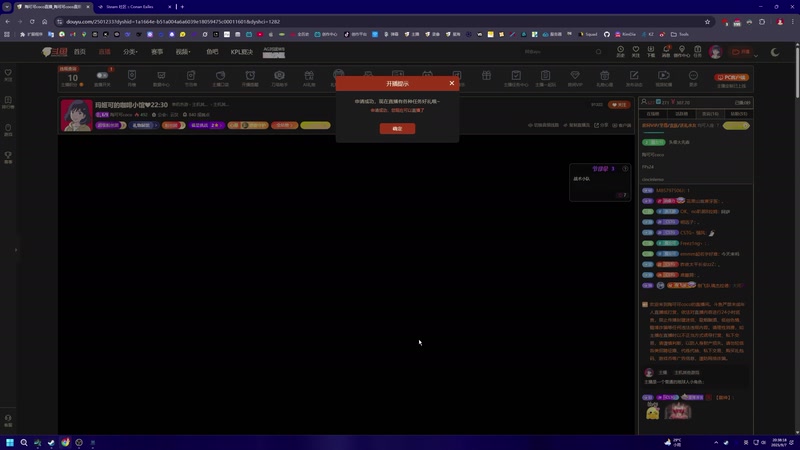The image size is (800, 450).
Task: Switch to the second chat ranking tab
Action: (682, 114)
